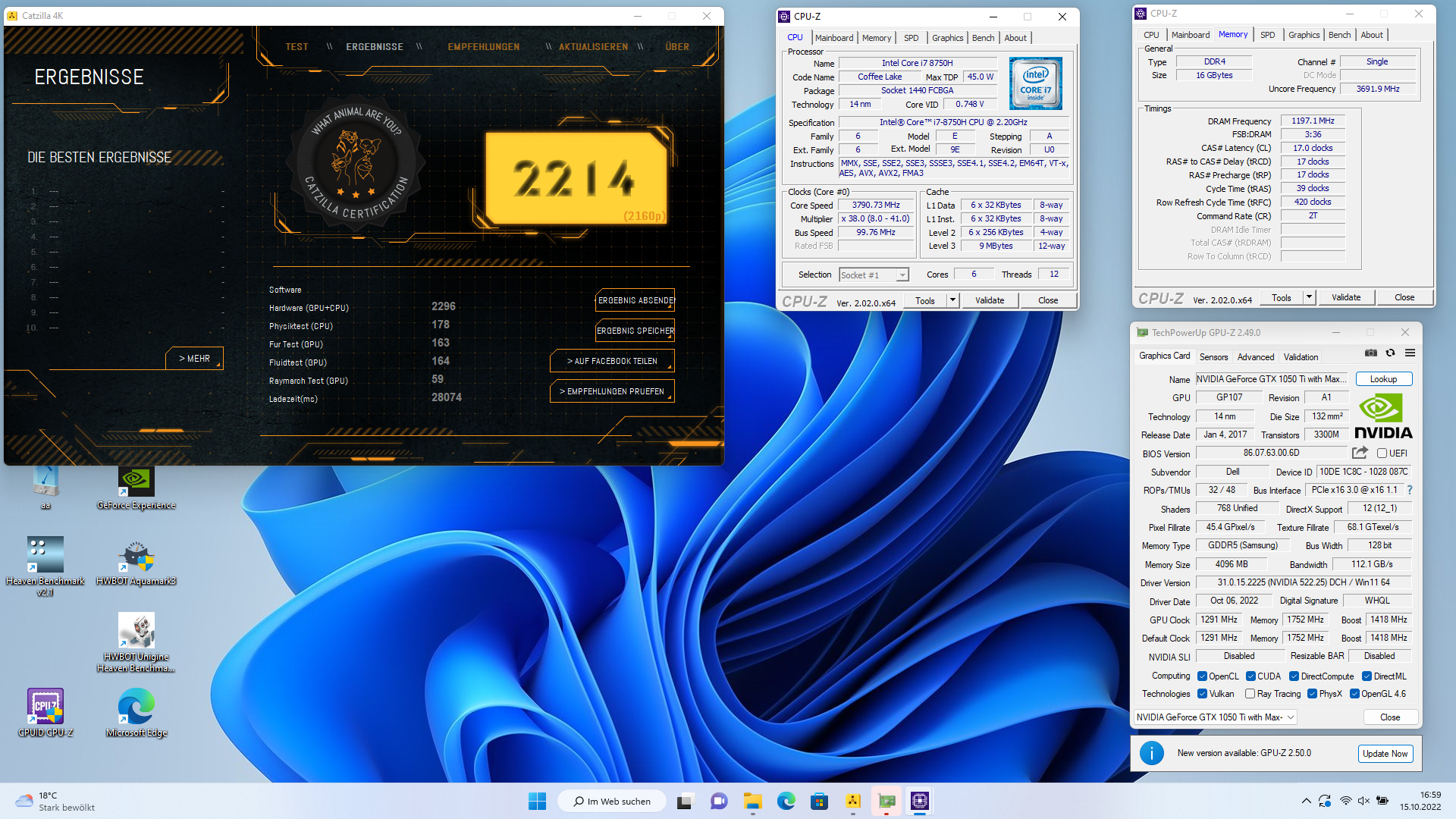Click the Wi-Fi icon in system tray
Viewport: 1456px width, 819px height.
(x=1345, y=801)
